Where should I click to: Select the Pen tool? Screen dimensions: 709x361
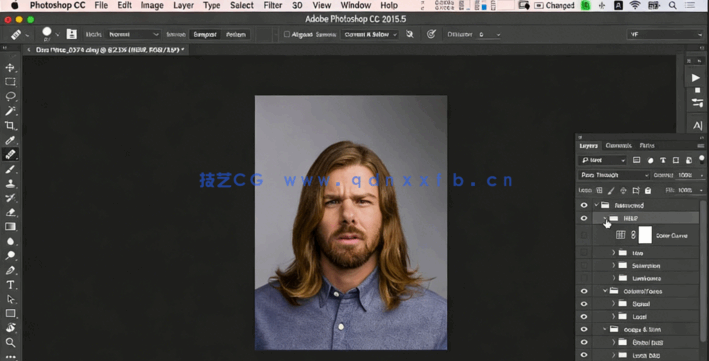pos(10,271)
